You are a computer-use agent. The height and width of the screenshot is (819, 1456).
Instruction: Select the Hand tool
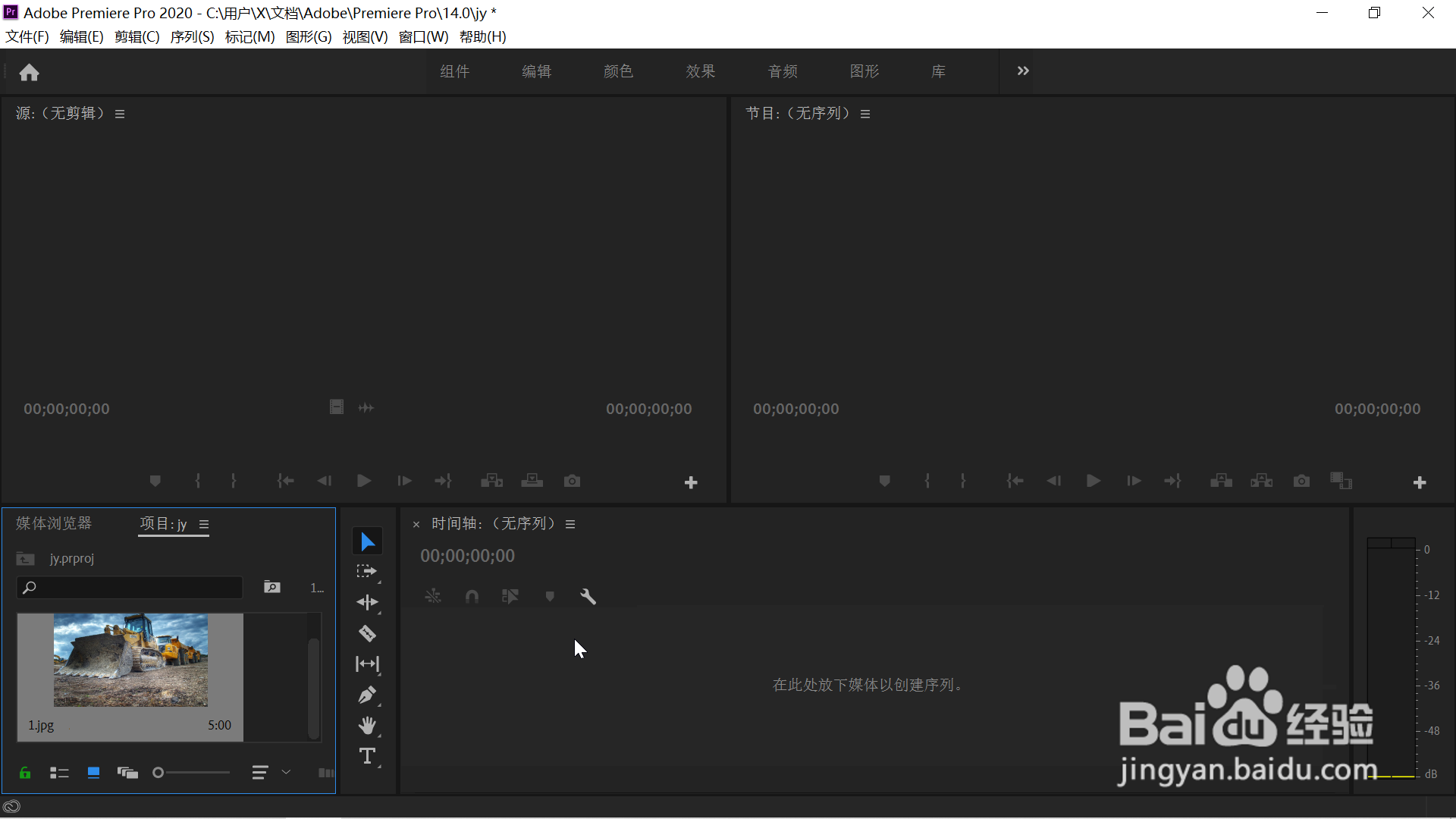[368, 726]
